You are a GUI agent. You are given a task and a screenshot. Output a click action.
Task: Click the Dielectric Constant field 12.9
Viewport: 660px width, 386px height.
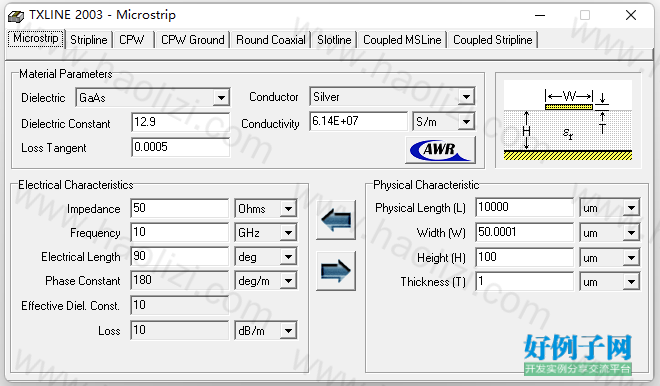click(x=180, y=122)
